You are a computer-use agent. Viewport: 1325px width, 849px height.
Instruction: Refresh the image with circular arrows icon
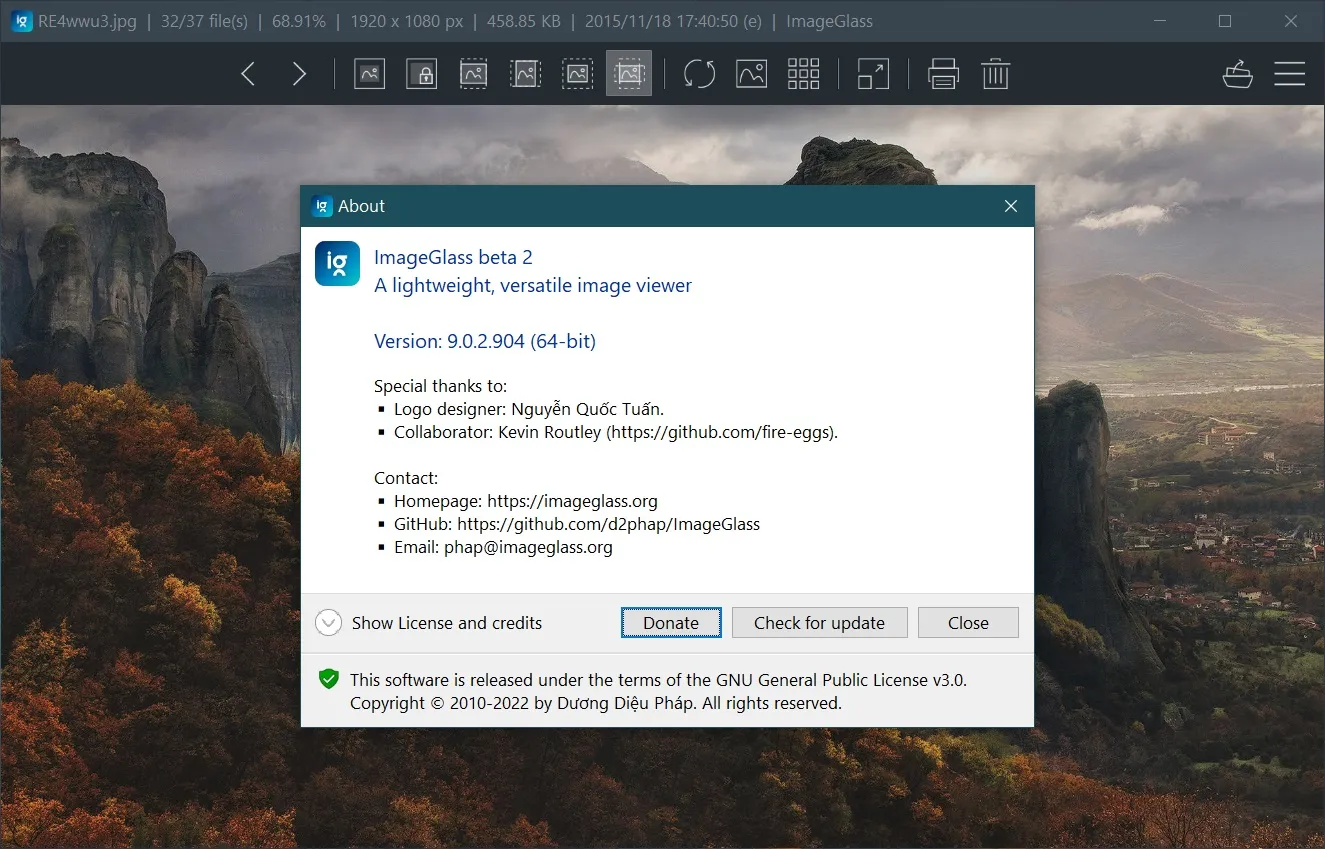tap(699, 74)
